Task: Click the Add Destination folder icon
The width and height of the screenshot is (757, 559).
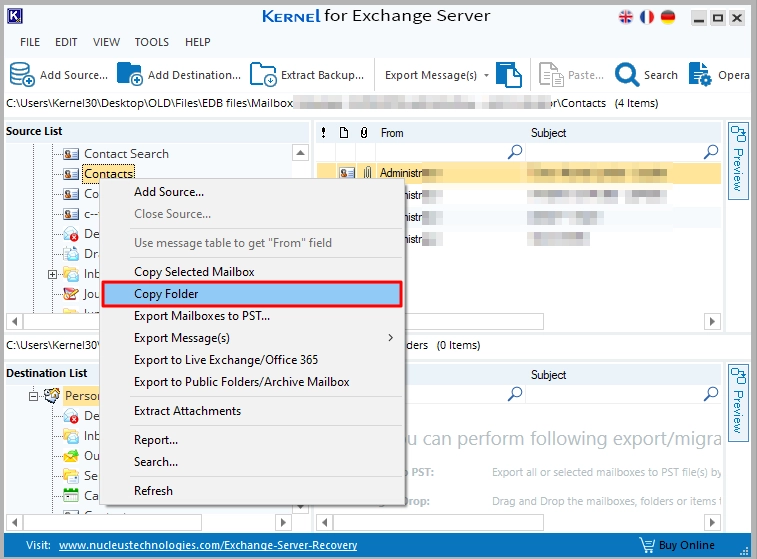Action: [x=129, y=74]
